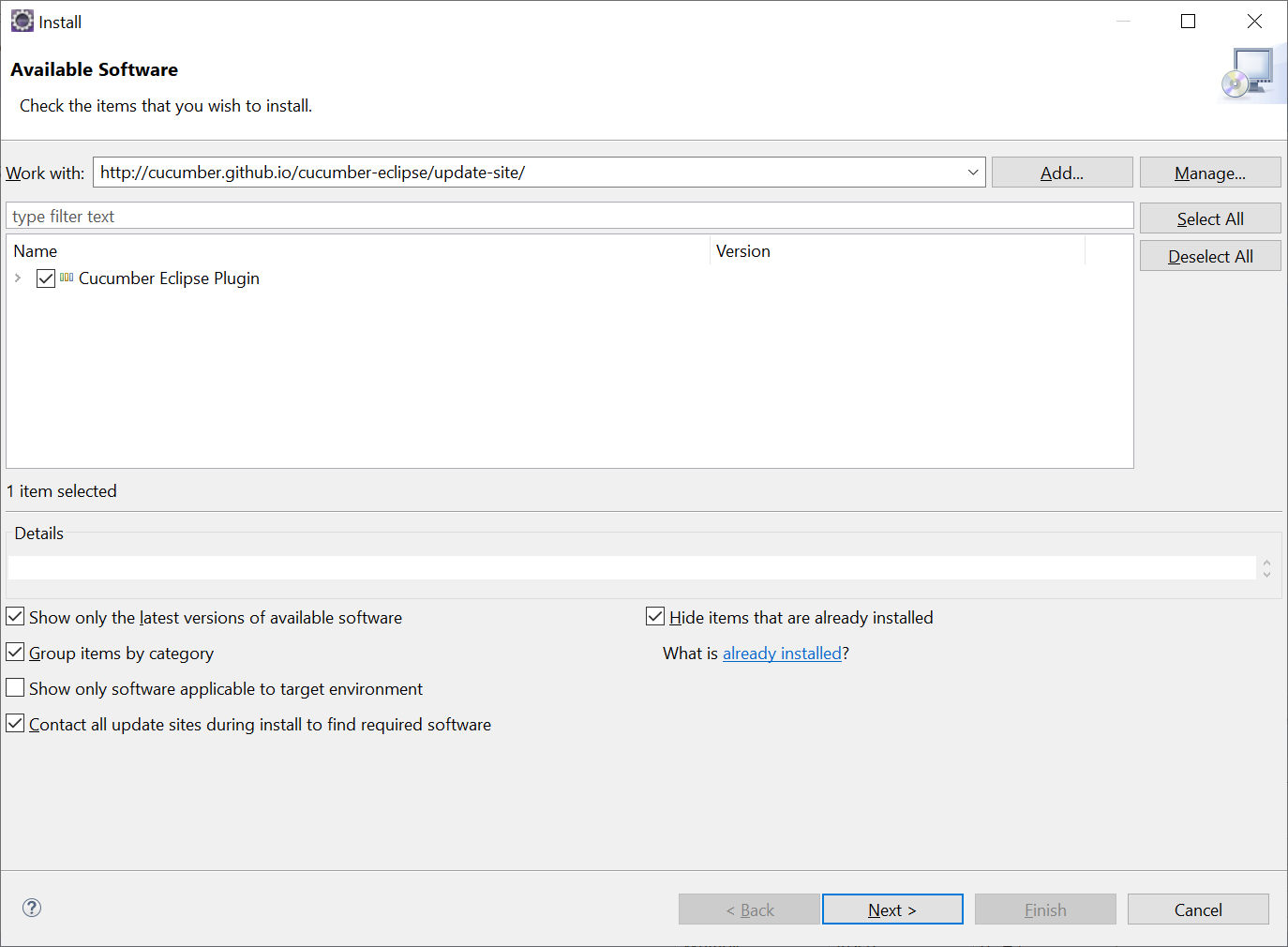Click the Eclipse Install window icon
The width and height of the screenshot is (1288, 947).
click(x=22, y=21)
